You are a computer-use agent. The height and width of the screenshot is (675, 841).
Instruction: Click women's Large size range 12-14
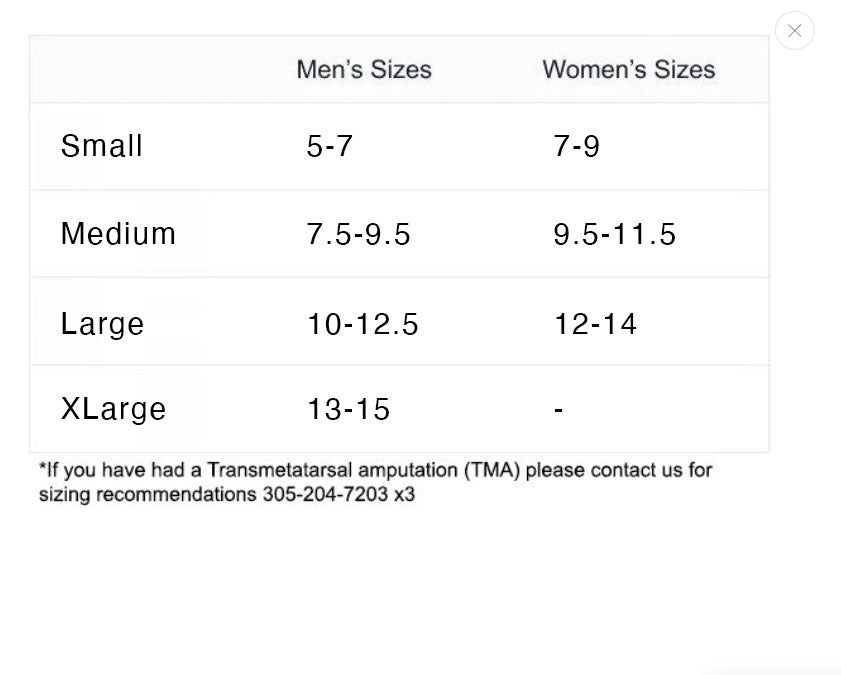(x=595, y=324)
